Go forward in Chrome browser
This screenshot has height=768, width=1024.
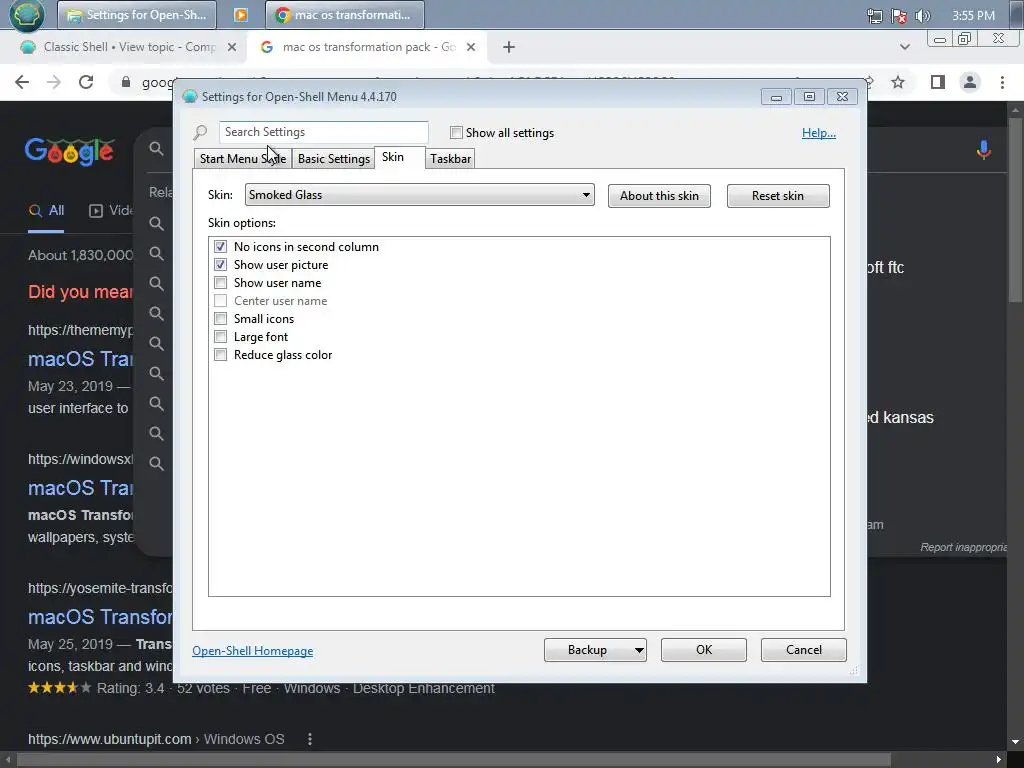click(x=54, y=82)
